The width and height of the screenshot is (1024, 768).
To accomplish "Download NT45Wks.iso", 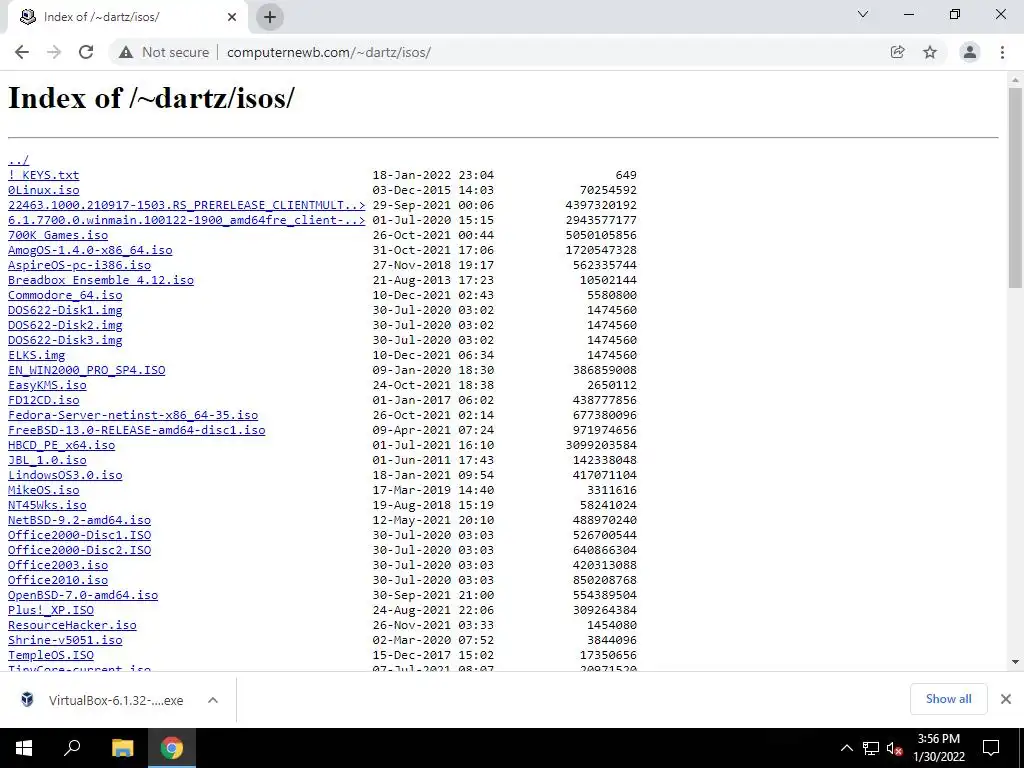I will click(x=47, y=505).
